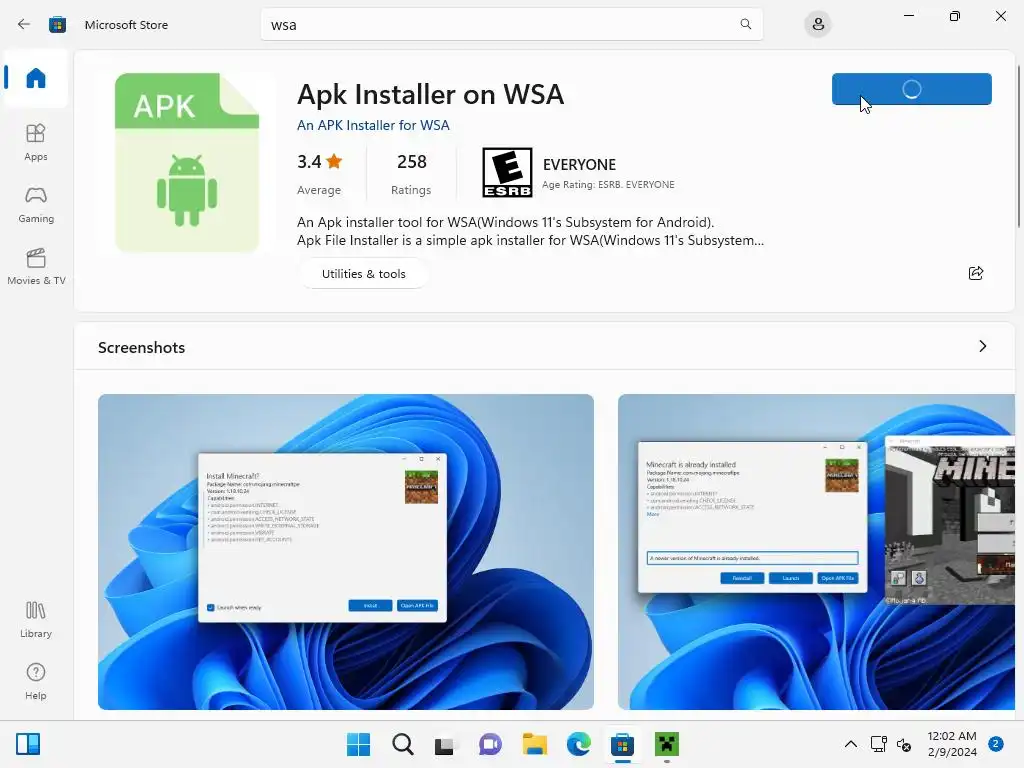Image resolution: width=1024 pixels, height=768 pixels.
Task: Open clock and date flyout
Action: 952,744
